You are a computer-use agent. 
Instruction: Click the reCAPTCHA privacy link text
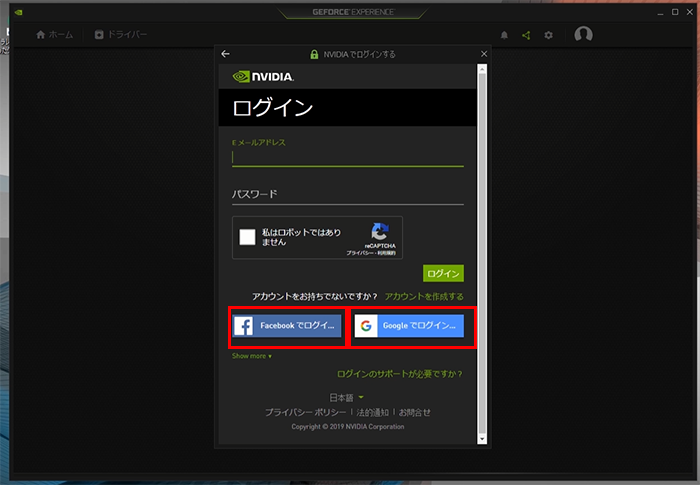tap(360, 253)
